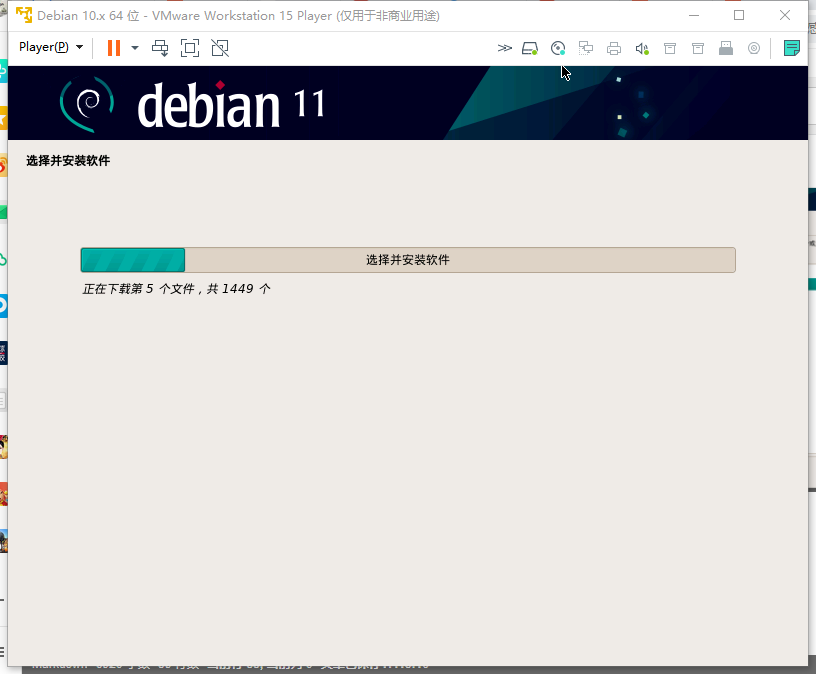Click the '选择并安装软件' heading text
The image size is (816, 674).
click(x=68, y=160)
